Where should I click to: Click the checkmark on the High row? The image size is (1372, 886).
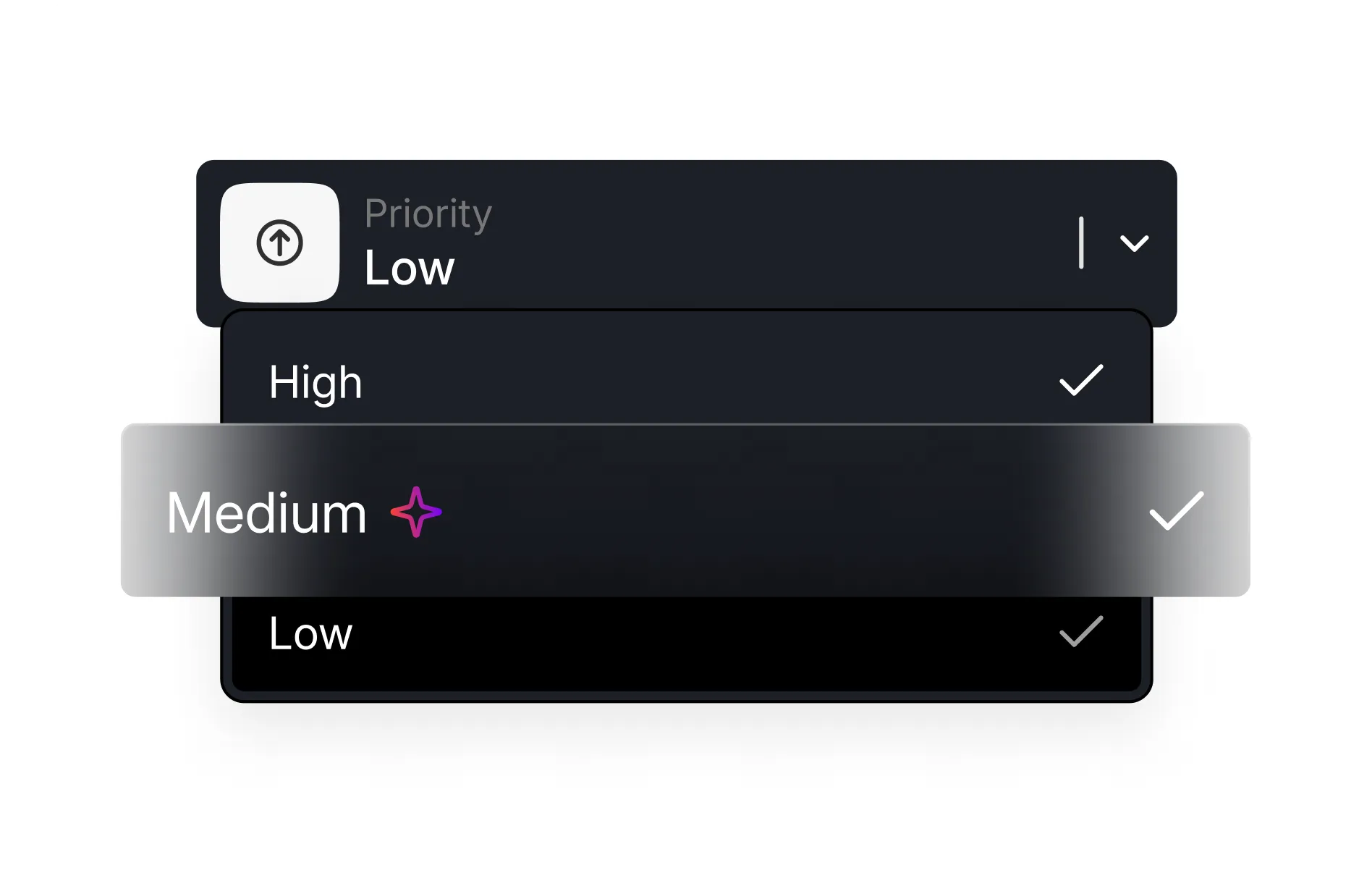(1081, 381)
